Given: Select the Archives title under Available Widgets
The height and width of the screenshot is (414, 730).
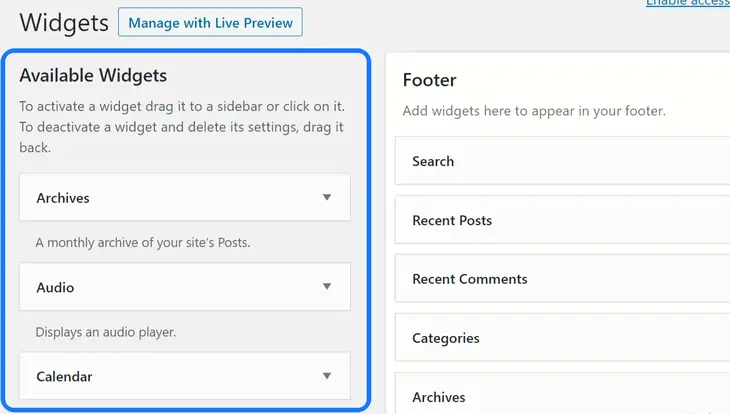Looking at the screenshot, I should tap(63, 198).
